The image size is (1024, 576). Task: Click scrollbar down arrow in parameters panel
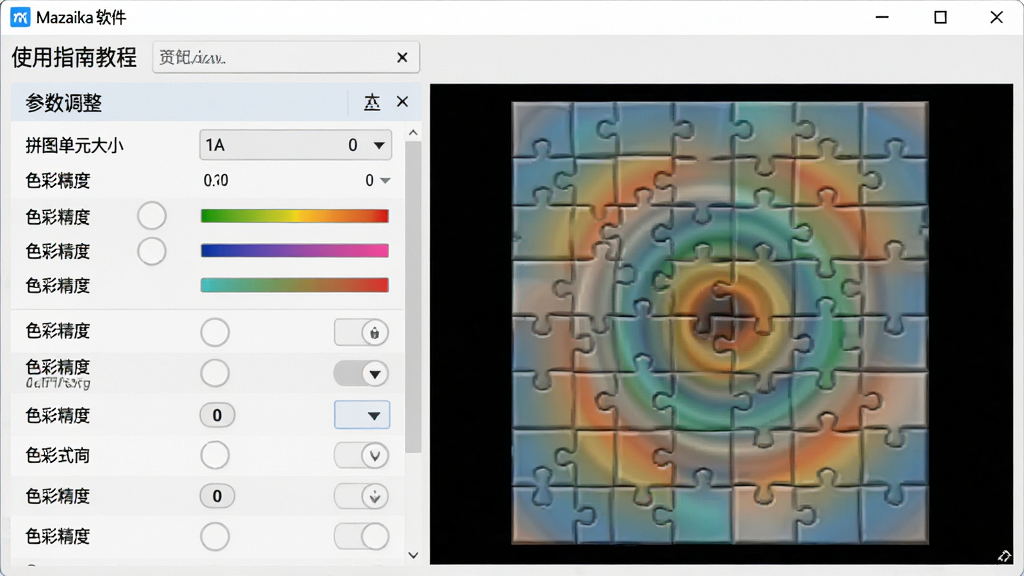[413, 555]
